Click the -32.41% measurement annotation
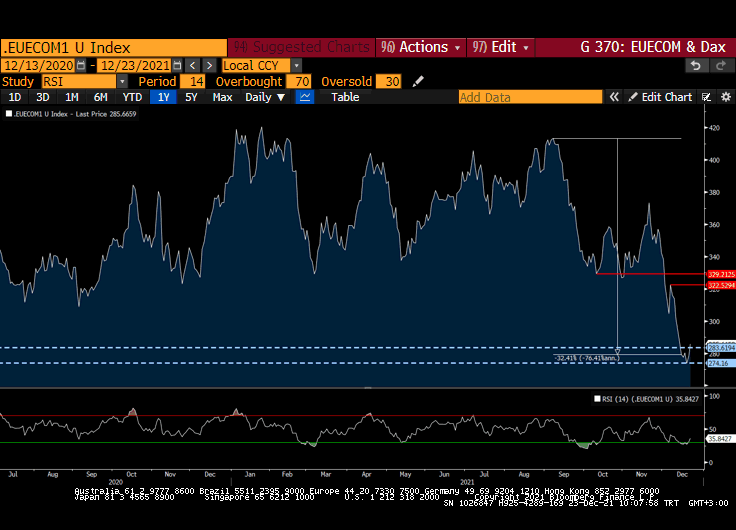736x530 pixels. pos(587,358)
